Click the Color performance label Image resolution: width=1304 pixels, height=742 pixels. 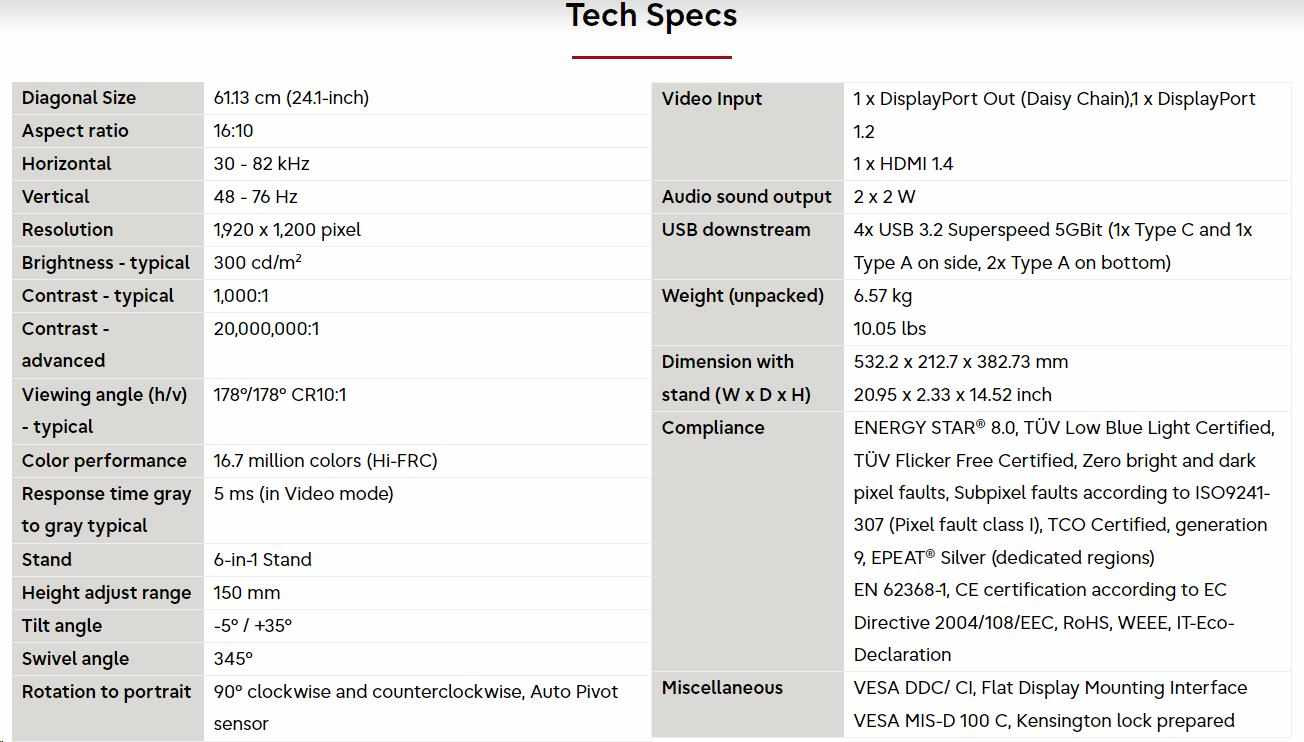pyautogui.click(x=104, y=461)
